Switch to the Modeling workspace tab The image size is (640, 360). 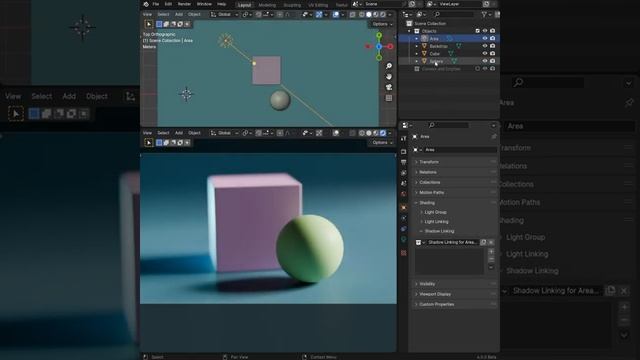267,5
